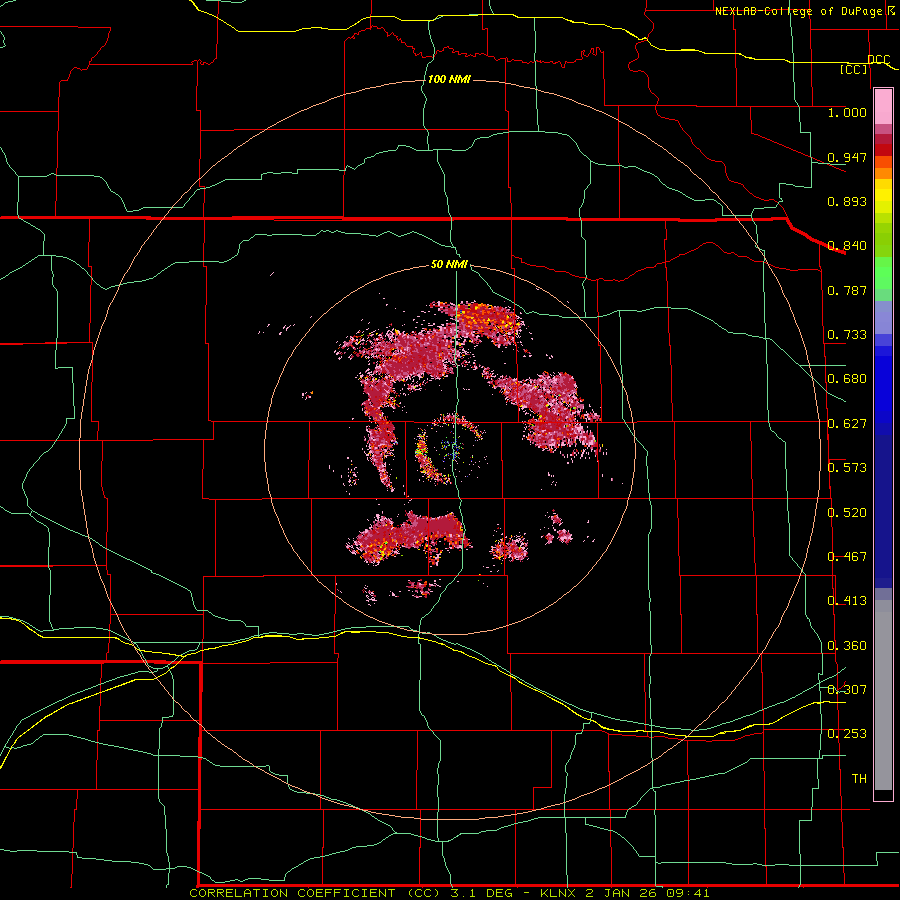Click the 09:41 timestamp in caption

tap(688, 893)
